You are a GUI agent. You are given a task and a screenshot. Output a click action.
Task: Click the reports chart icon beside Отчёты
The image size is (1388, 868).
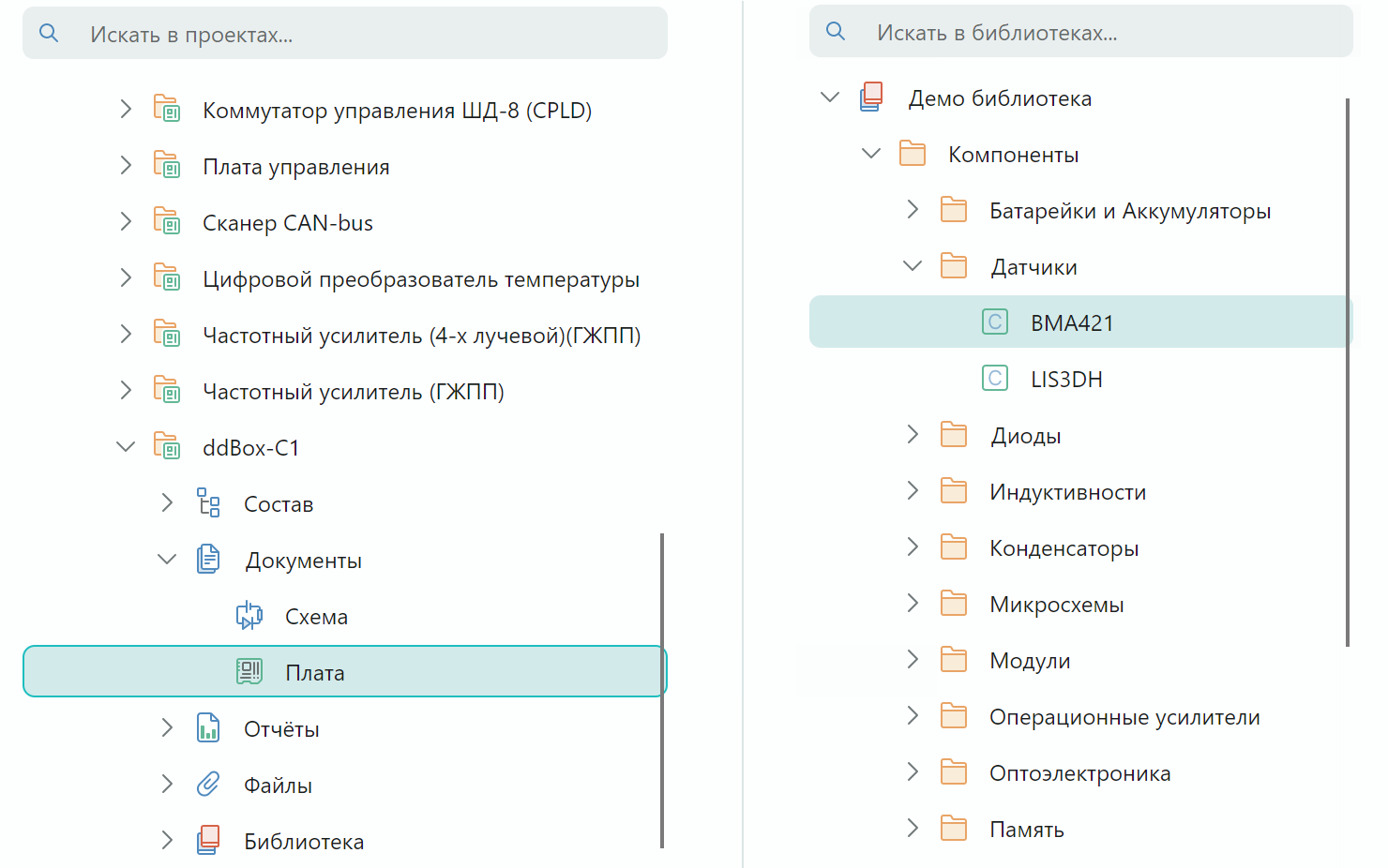pos(208,728)
